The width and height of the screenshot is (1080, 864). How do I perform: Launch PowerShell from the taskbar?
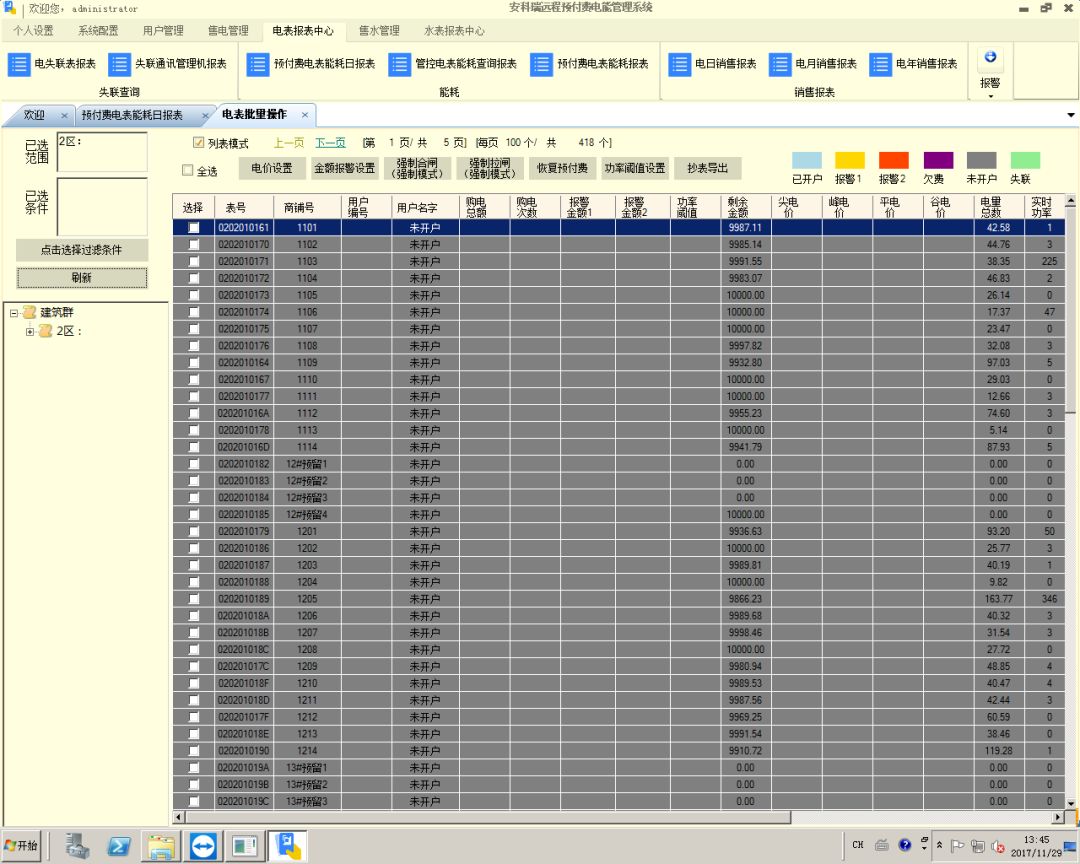tap(118, 845)
